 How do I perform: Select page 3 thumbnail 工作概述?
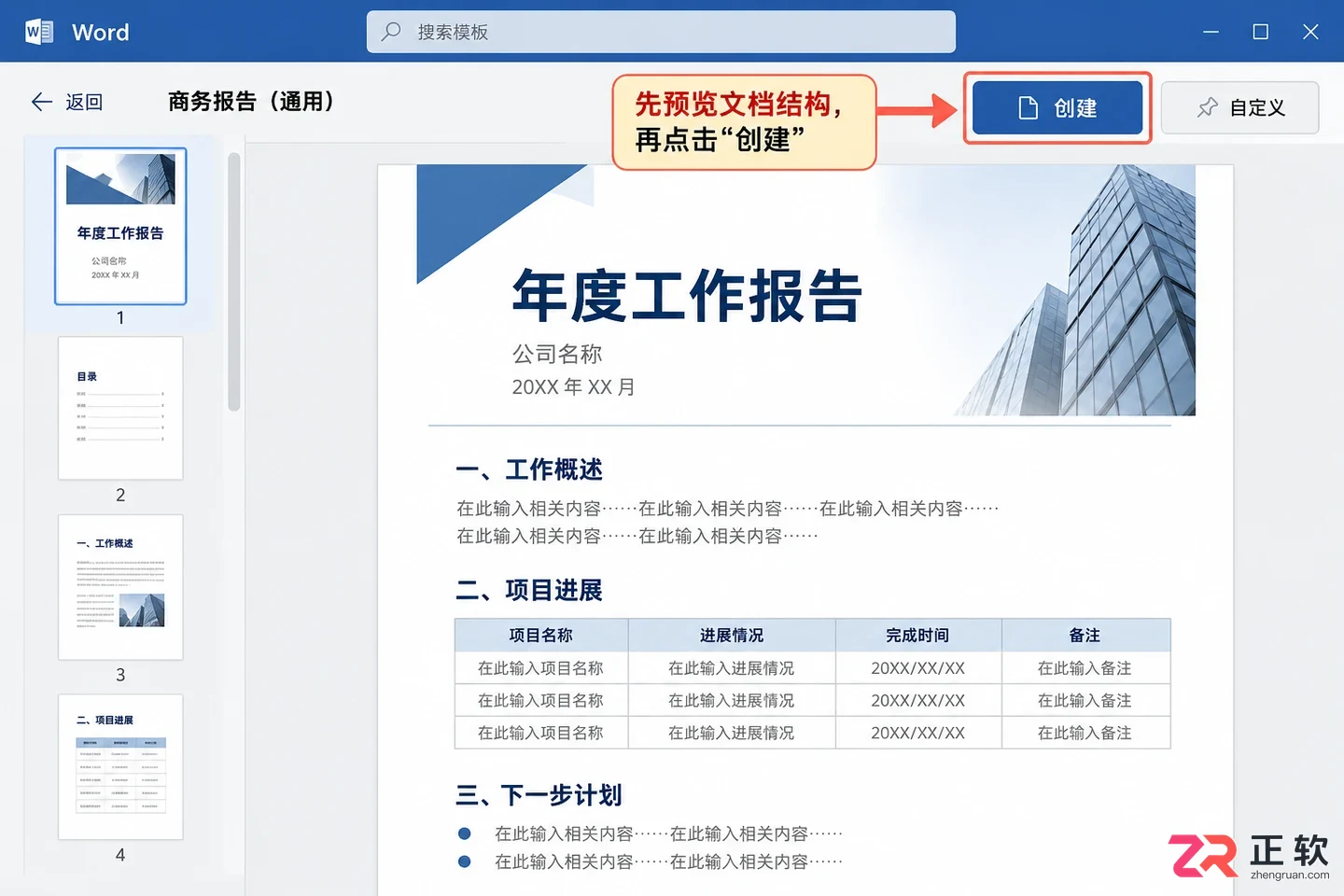[120, 587]
